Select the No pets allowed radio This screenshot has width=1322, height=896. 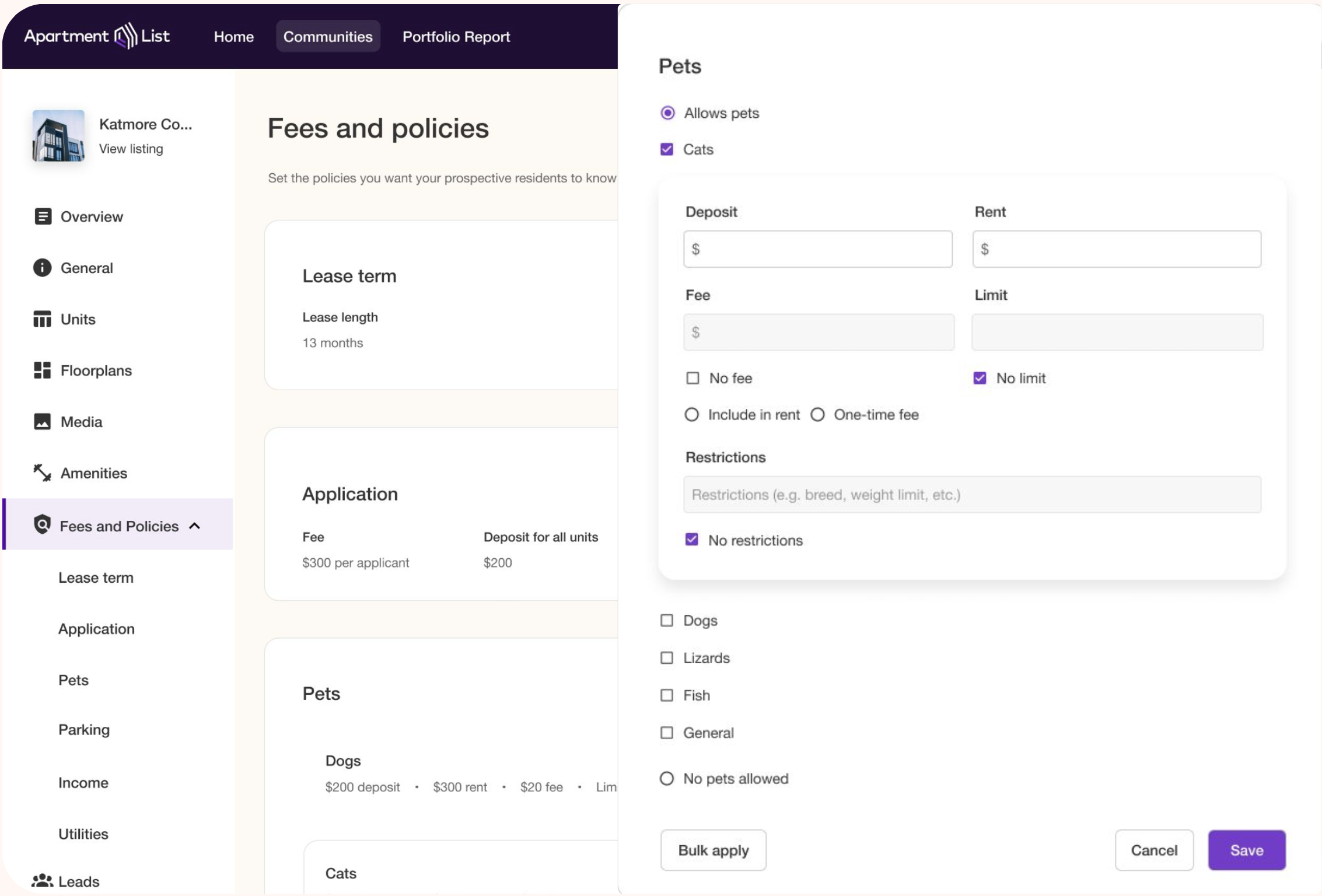(x=667, y=779)
